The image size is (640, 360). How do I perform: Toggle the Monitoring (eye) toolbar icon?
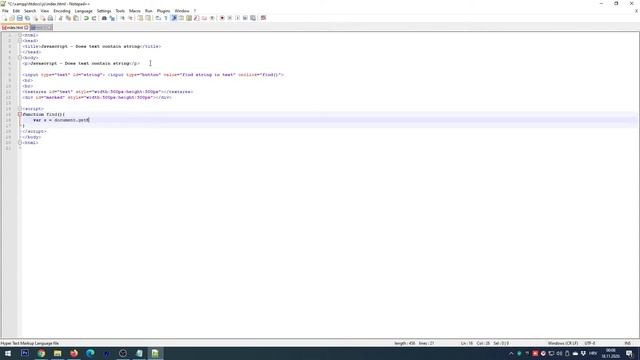[x=212, y=18]
